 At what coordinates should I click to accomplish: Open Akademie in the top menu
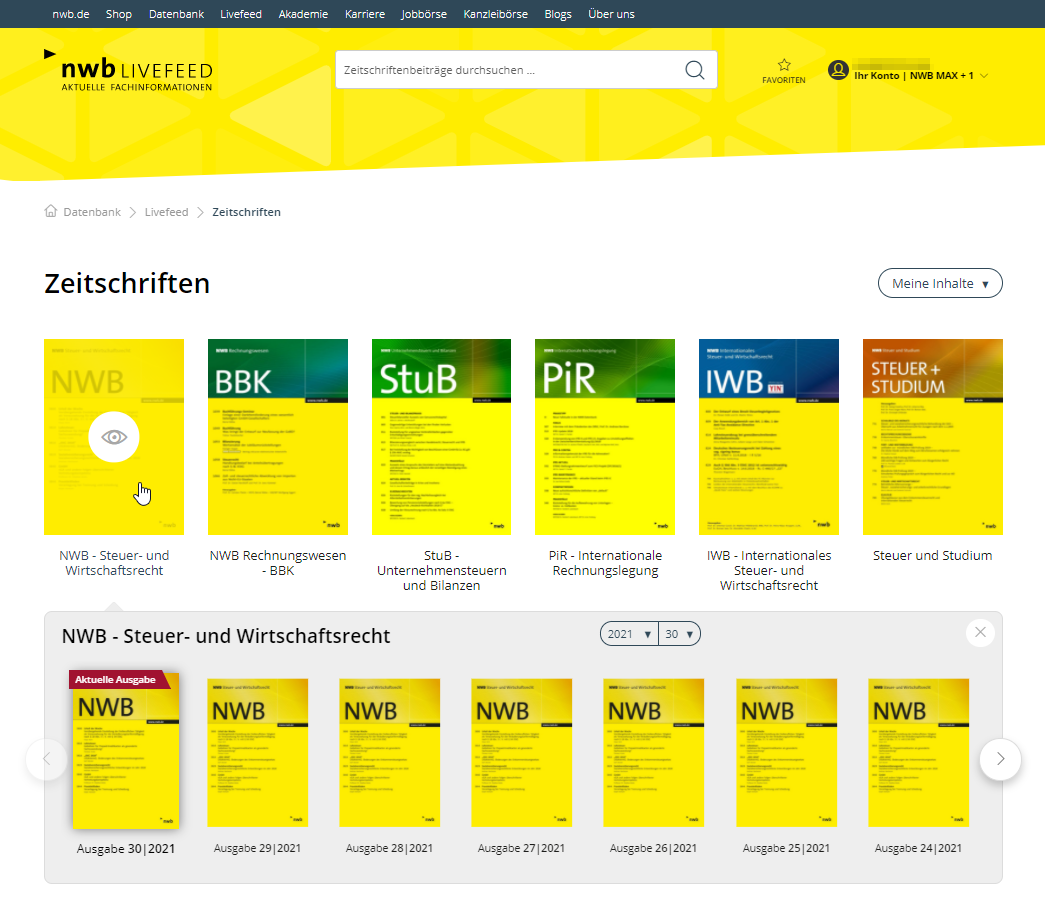pos(303,14)
